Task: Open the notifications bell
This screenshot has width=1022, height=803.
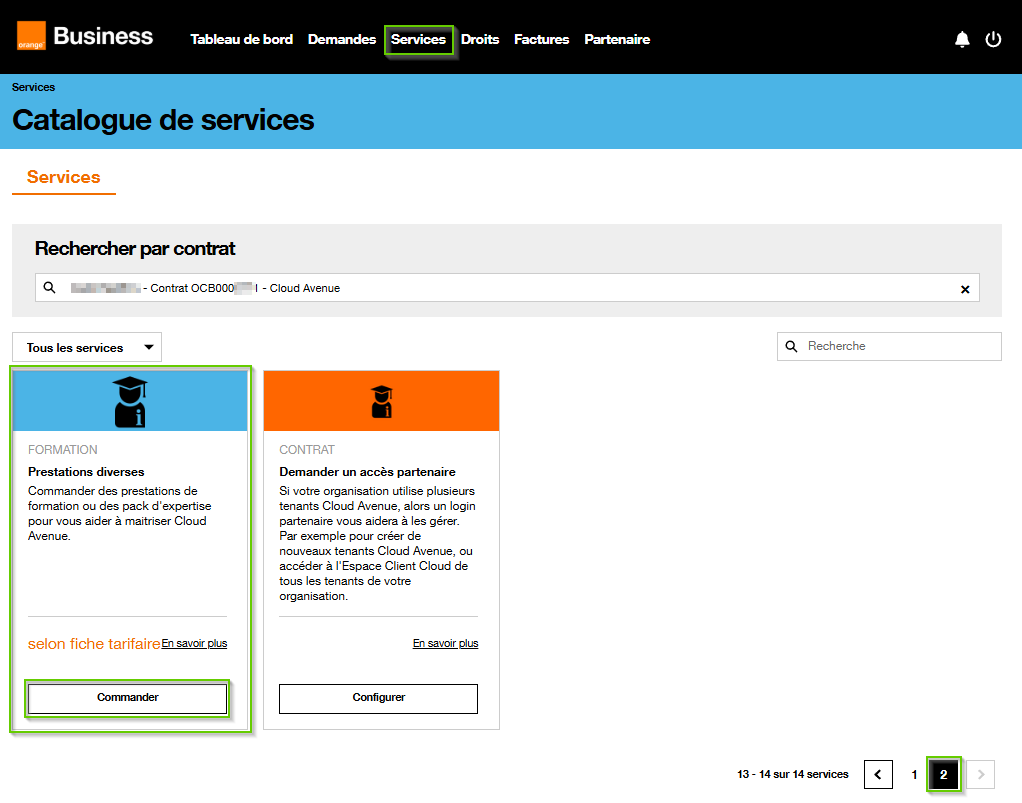Action: [962, 40]
